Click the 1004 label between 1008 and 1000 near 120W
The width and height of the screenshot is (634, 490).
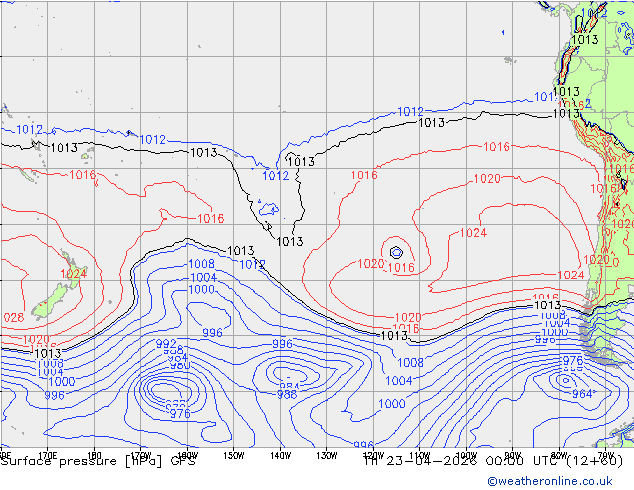click(x=399, y=380)
